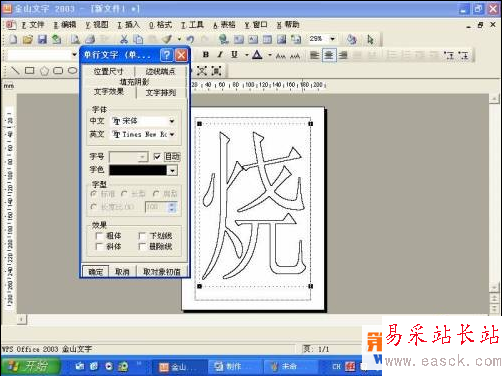Enable the 粗体 bold checkbox
The image size is (502, 376).
(x=99, y=236)
